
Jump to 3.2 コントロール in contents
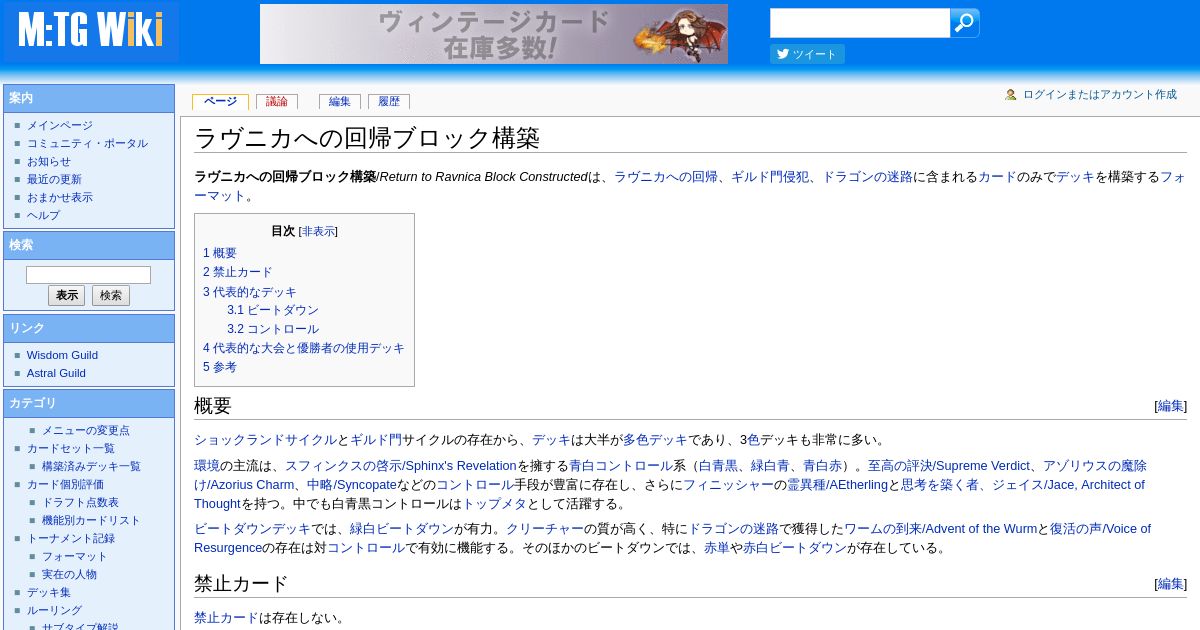click(x=273, y=329)
